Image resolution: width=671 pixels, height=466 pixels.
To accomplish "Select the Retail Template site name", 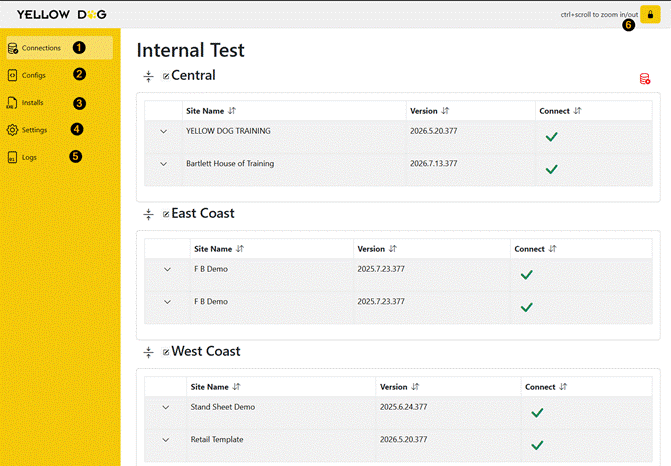I will pyautogui.click(x=217, y=439).
